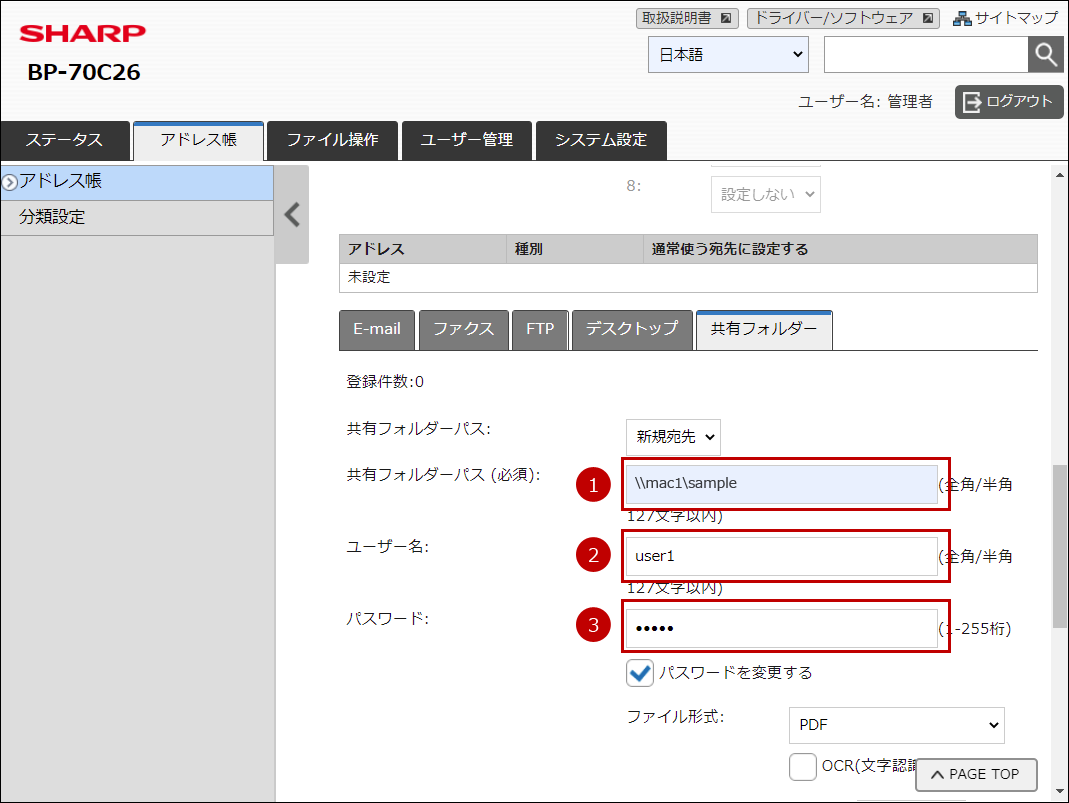
Task: Click the search magnifier icon
Action: tap(1045, 54)
